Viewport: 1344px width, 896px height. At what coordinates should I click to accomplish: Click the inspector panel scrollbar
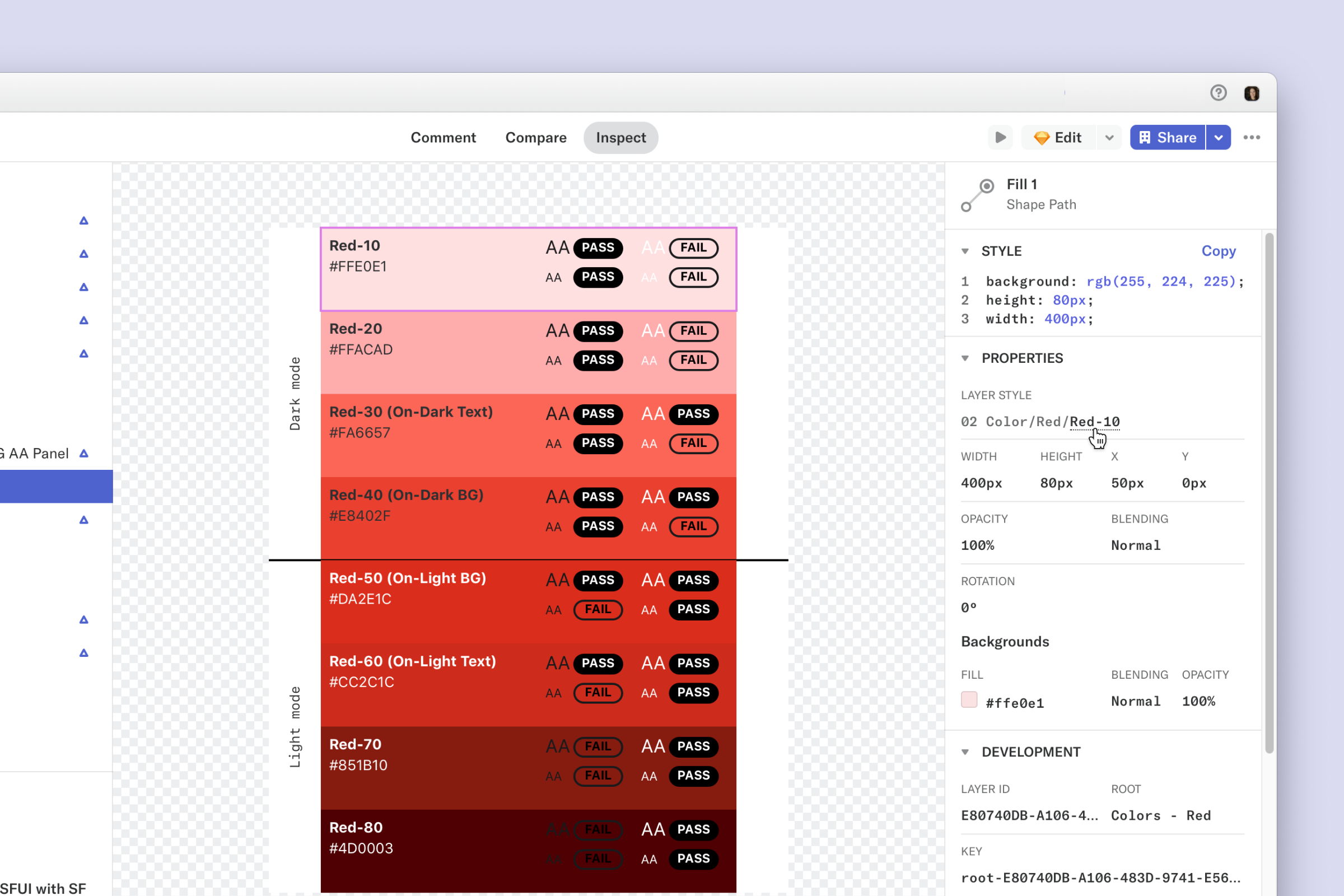pyautogui.click(x=1269, y=493)
